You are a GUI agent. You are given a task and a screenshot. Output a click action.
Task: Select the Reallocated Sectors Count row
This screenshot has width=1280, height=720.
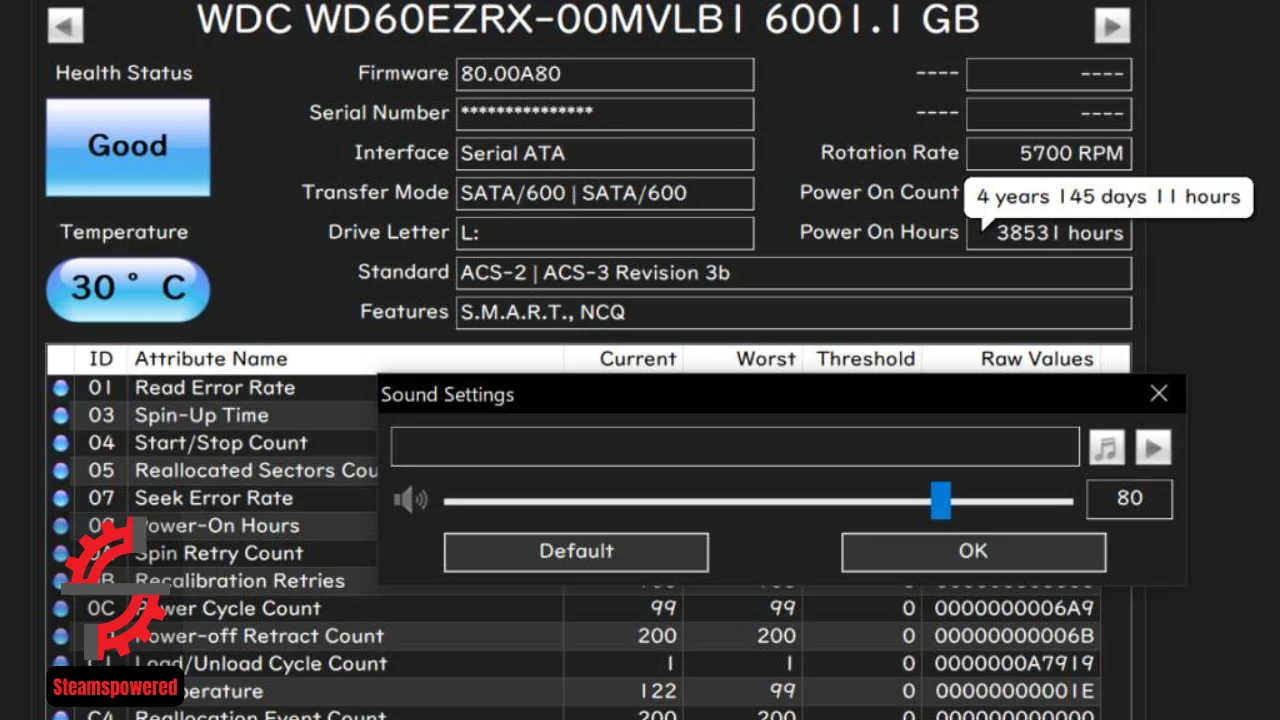[212, 470]
